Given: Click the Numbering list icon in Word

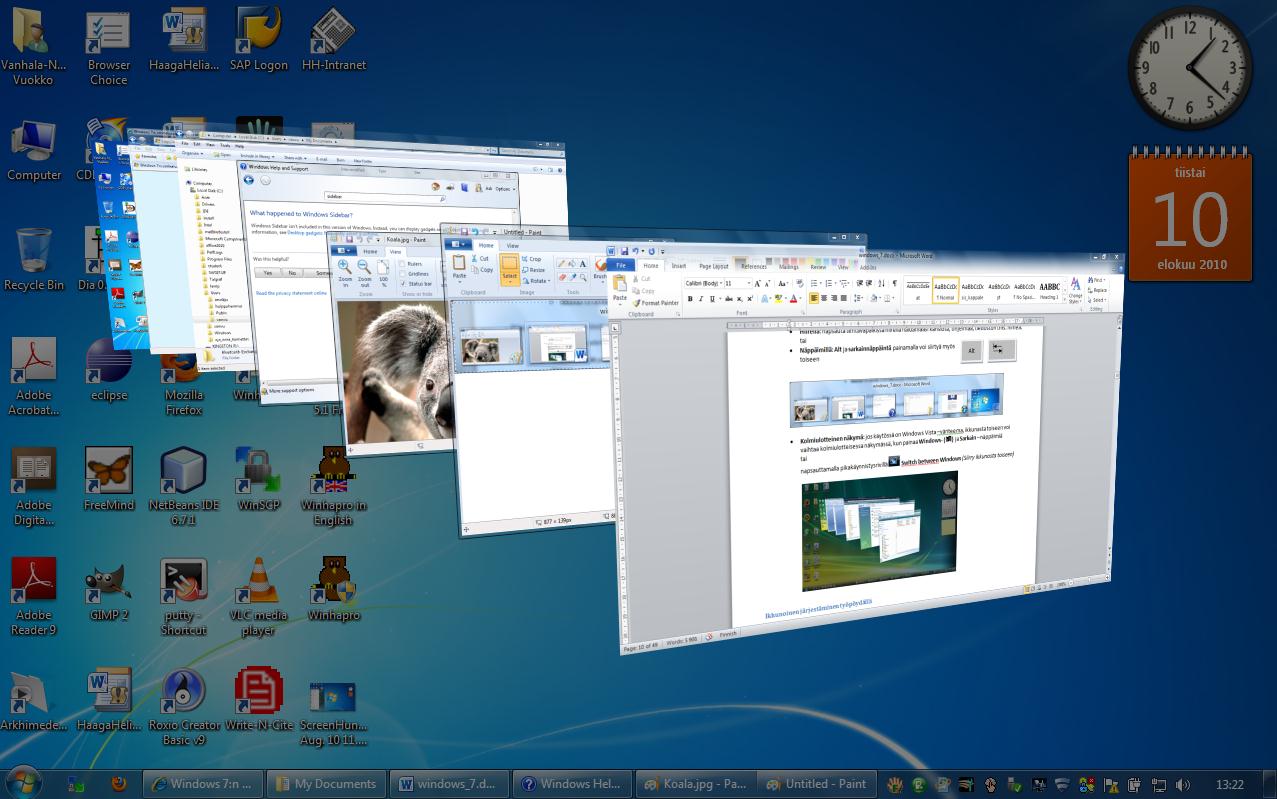Looking at the screenshot, I should [x=829, y=283].
